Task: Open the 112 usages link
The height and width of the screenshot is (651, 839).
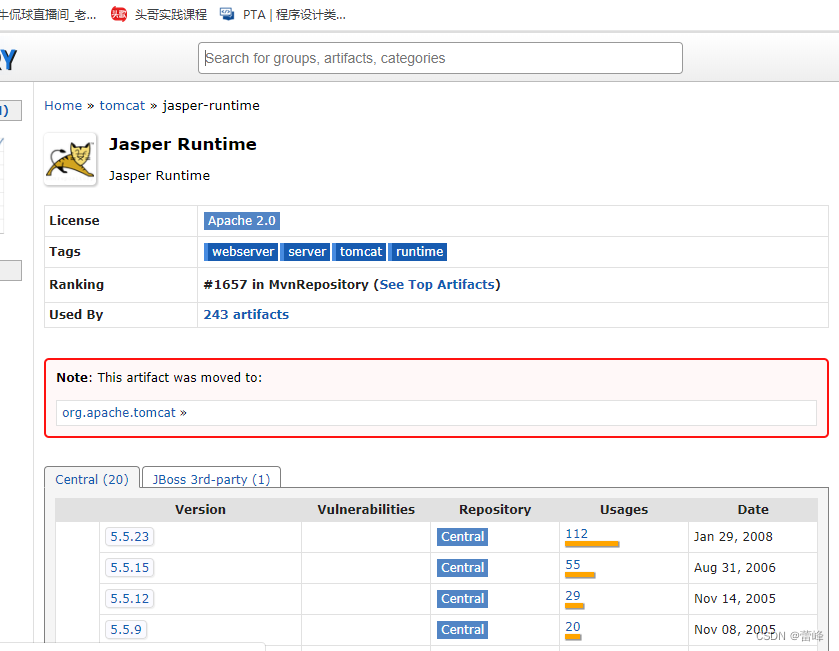Action: click(576, 533)
